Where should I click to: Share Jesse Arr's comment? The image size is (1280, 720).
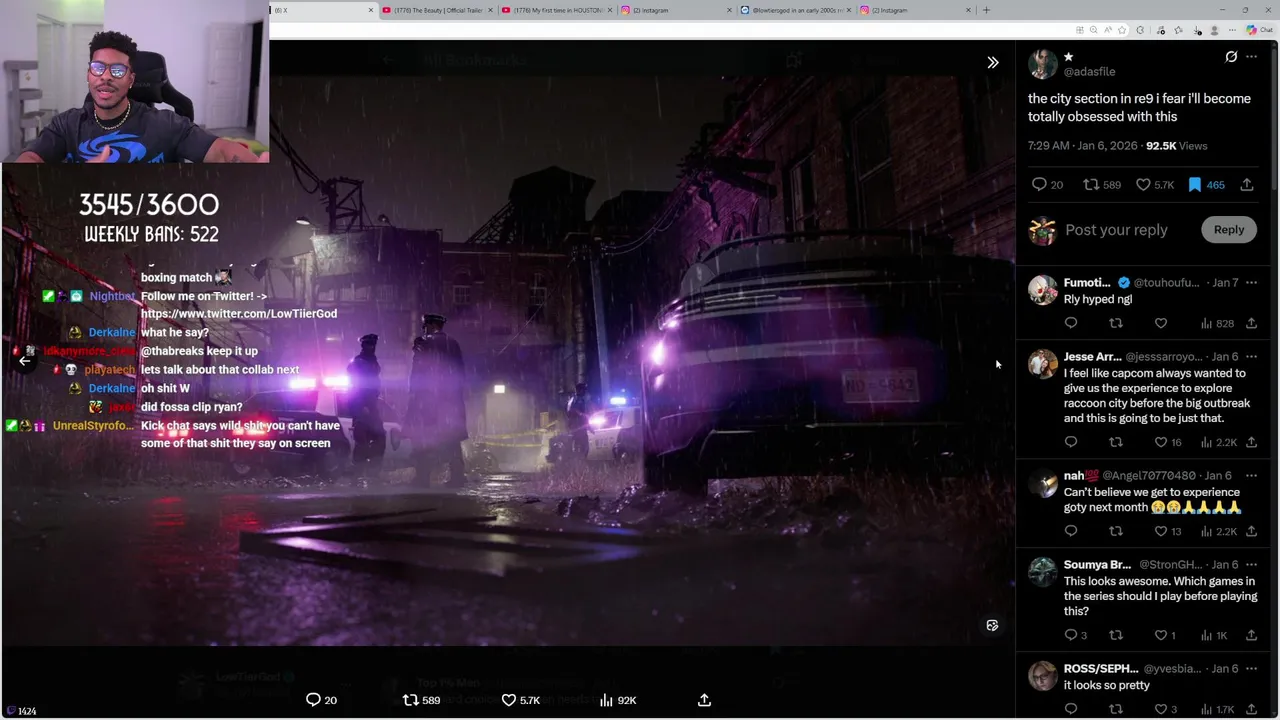pyautogui.click(x=1251, y=442)
